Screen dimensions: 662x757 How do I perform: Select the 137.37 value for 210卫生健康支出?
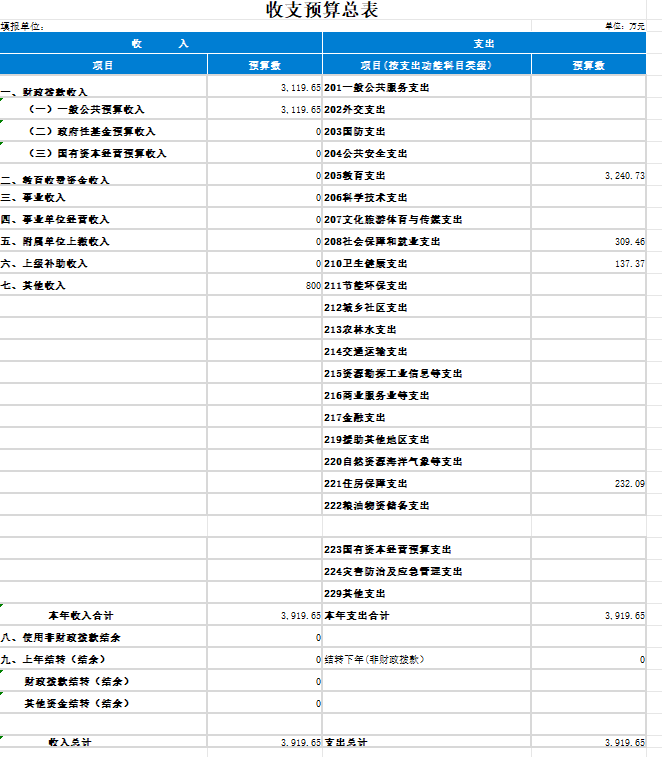630,264
